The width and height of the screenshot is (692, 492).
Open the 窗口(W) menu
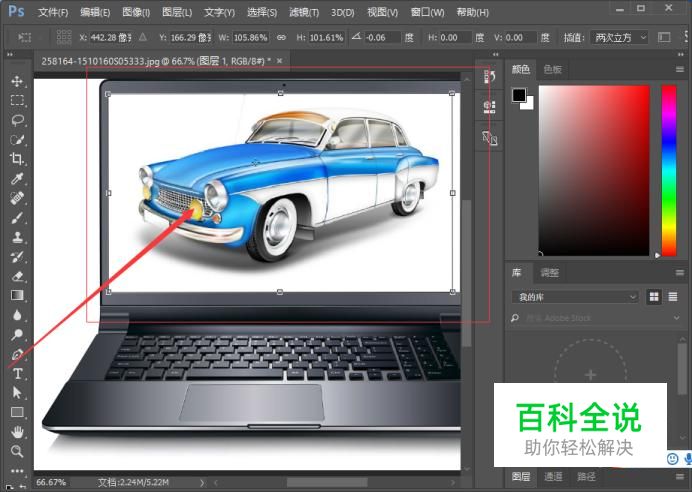coord(427,12)
